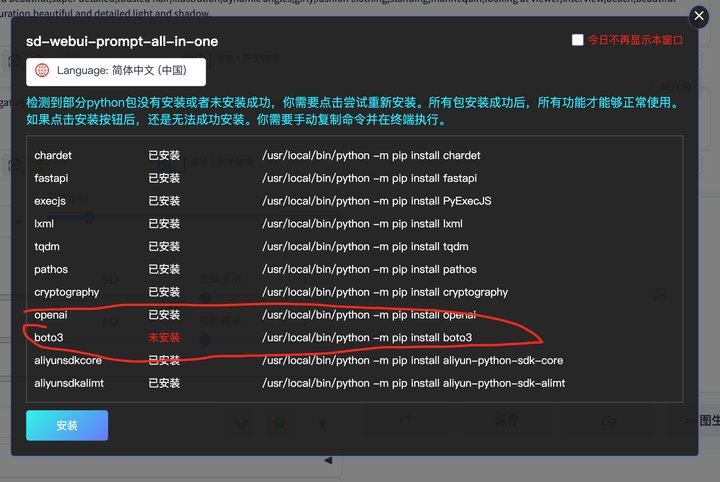Click the 已安装 status in chardet row
720x482 pixels.
tap(164, 155)
